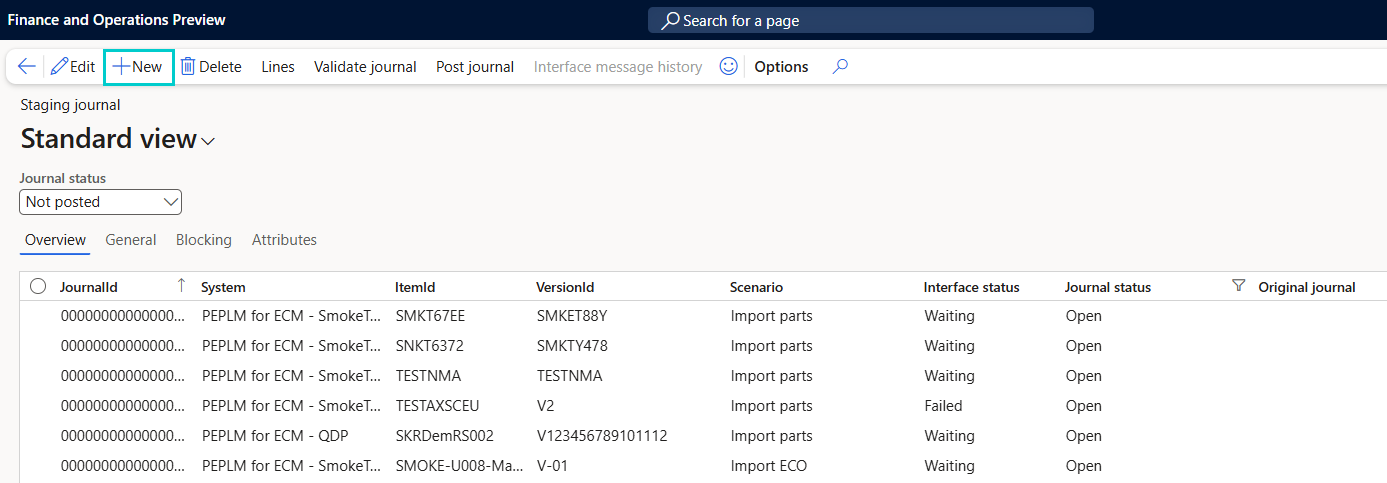Click VersionId cell V2
Viewport: 1387px width, 483px height.
coord(545,406)
